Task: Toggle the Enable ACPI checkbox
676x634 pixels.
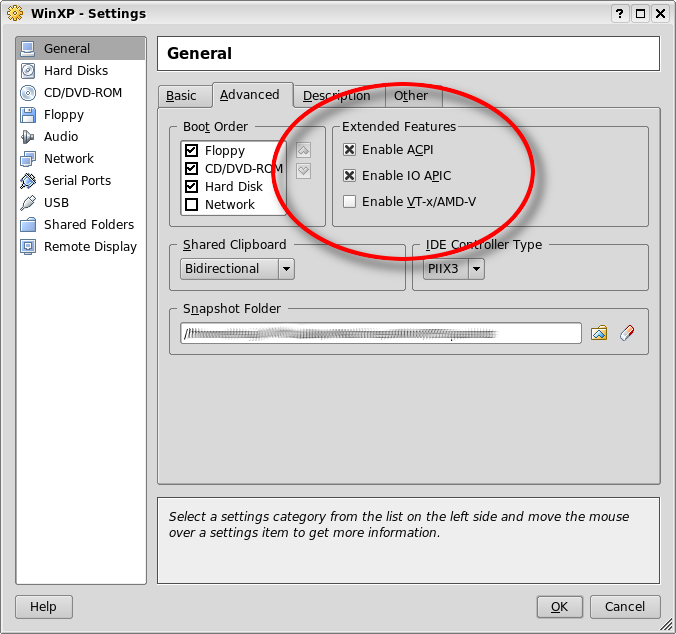Action: [x=349, y=150]
